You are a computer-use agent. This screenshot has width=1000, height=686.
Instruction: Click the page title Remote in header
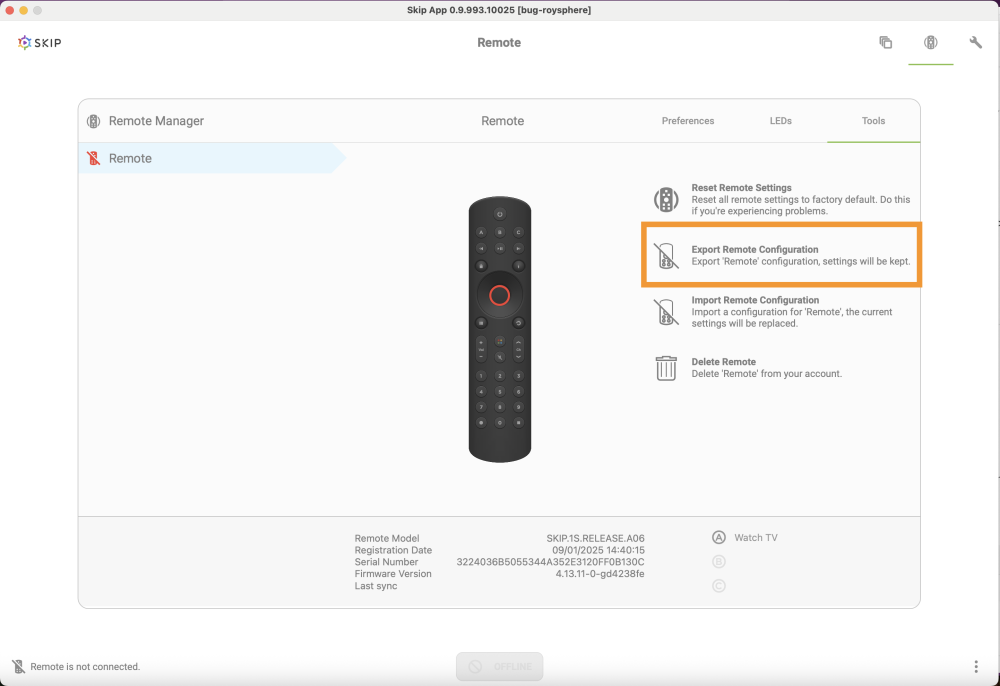(499, 43)
